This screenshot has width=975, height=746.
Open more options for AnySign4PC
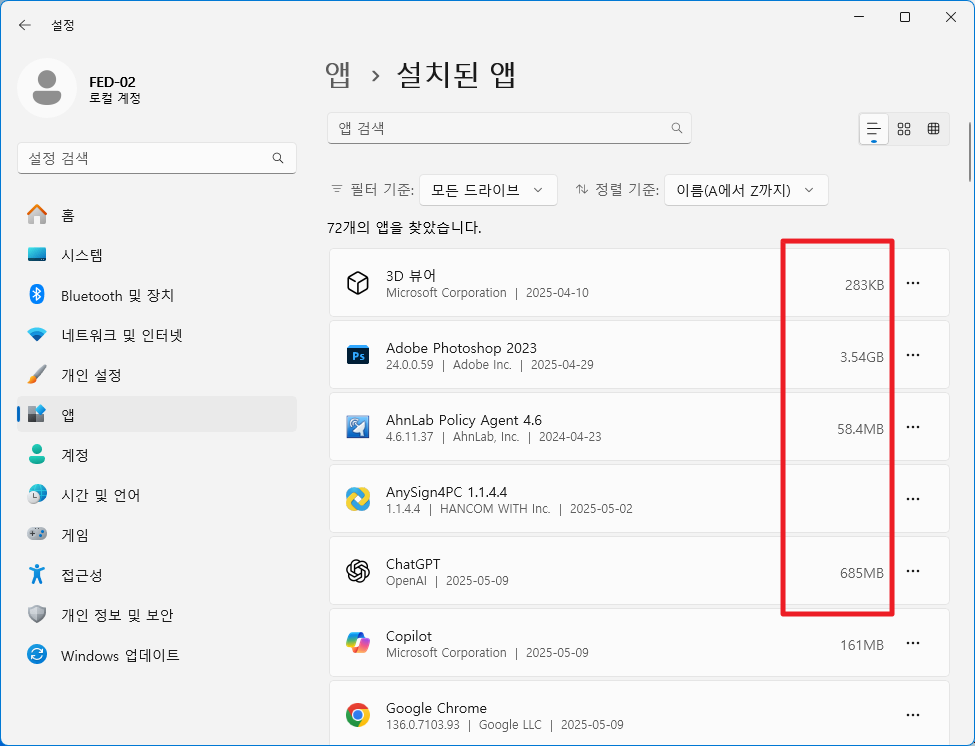point(913,499)
